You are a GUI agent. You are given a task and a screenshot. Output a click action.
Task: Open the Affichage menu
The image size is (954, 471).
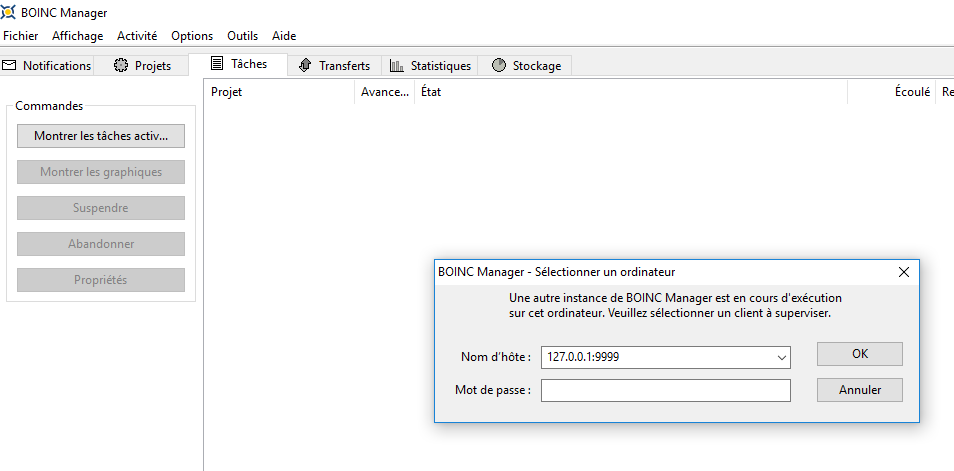pos(77,36)
